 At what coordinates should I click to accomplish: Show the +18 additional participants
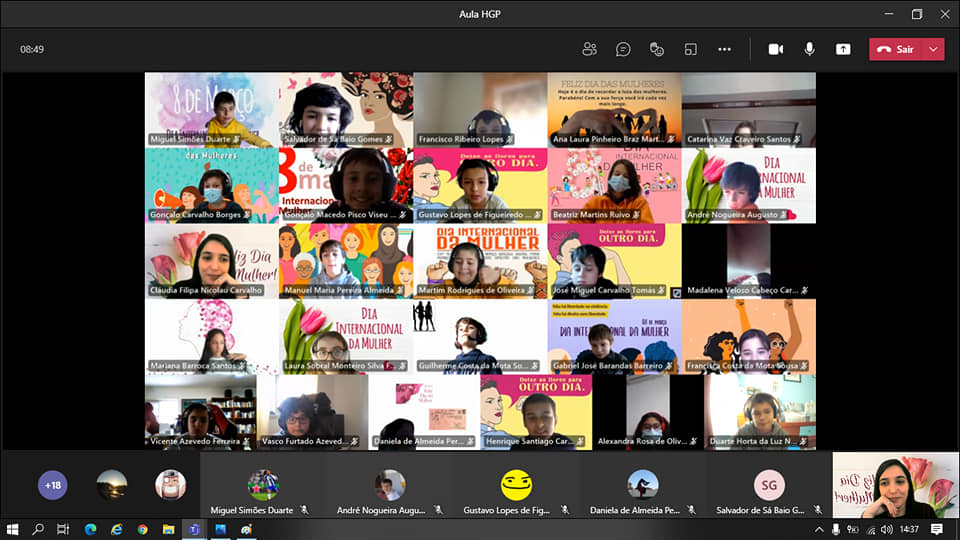53,486
